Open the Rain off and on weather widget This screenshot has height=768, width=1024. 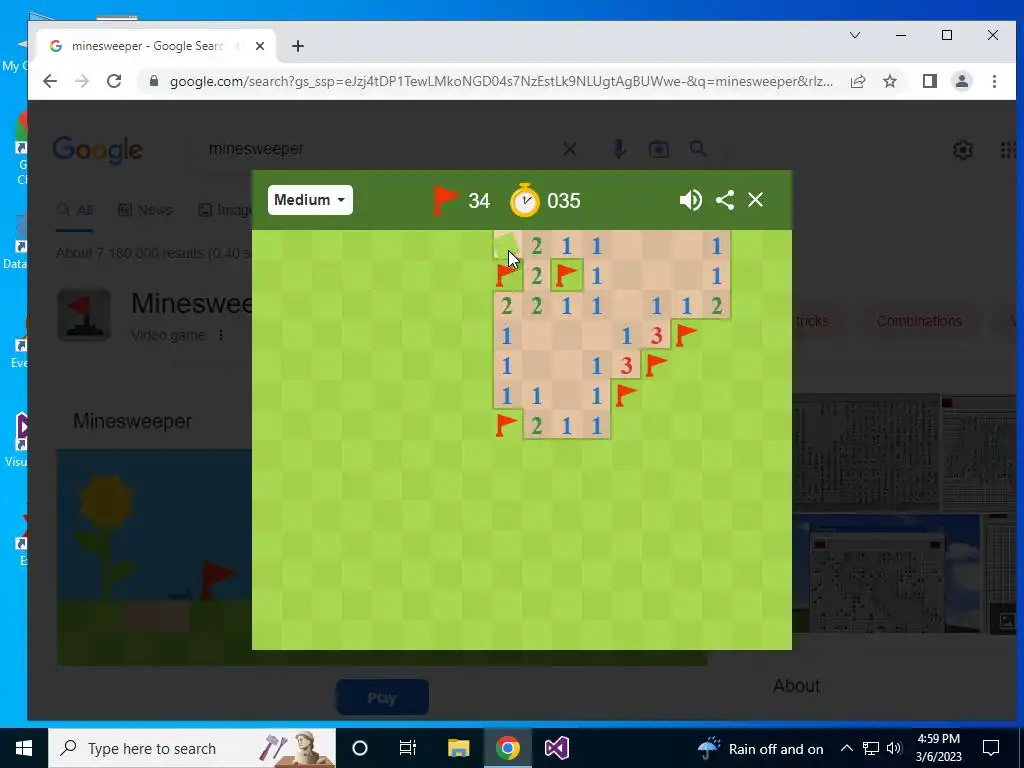tap(761, 748)
